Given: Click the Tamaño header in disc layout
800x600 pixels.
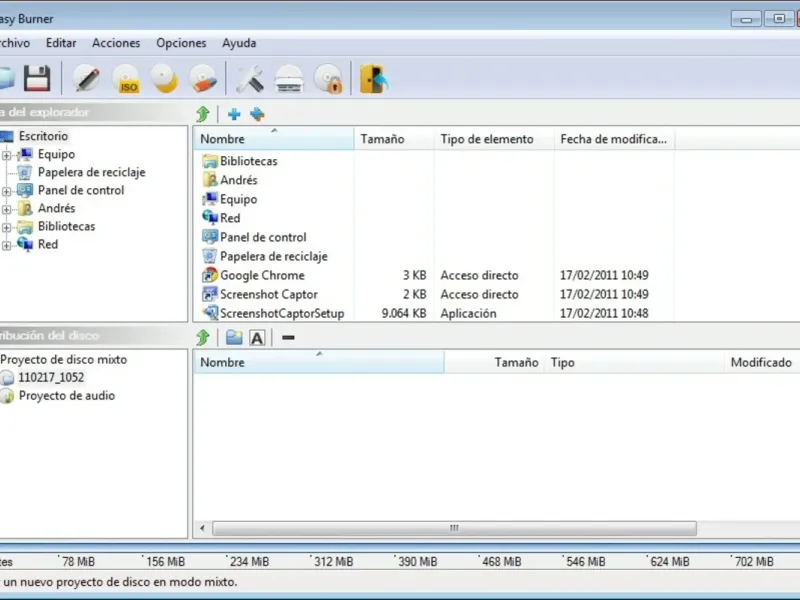Looking at the screenshot, I should point(494,362).
